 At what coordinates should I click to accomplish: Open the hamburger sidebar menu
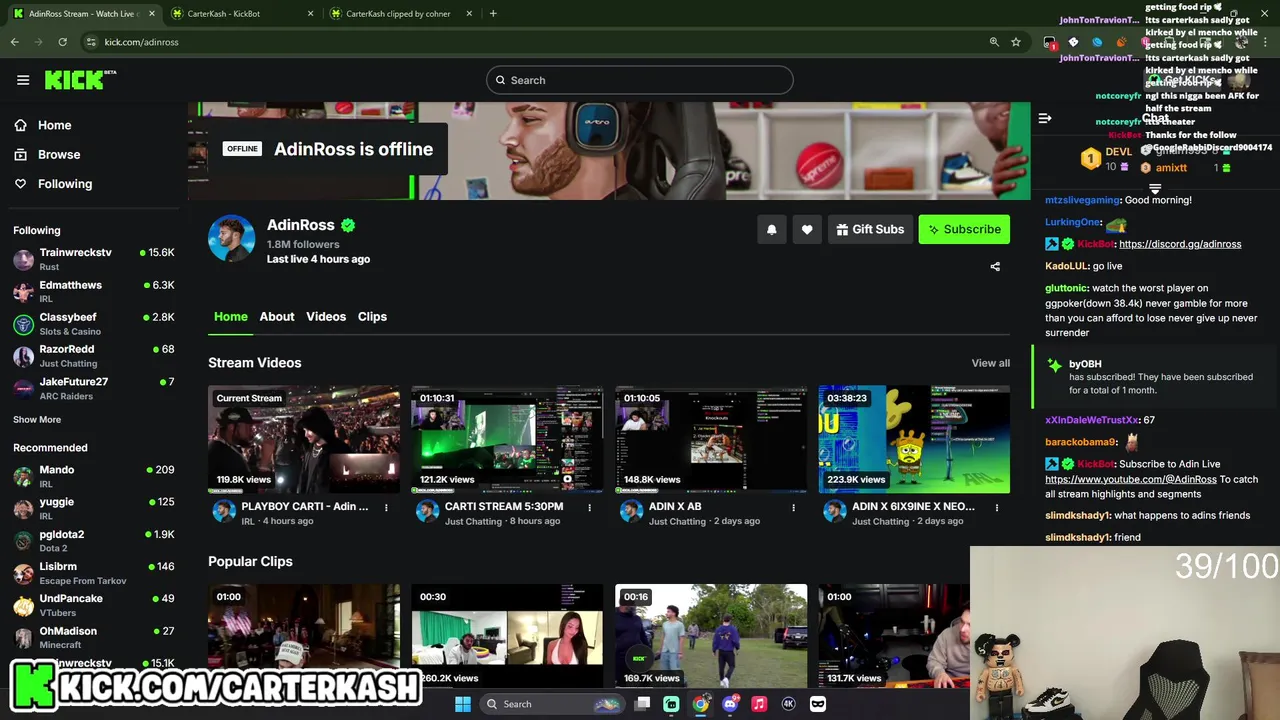23,80
